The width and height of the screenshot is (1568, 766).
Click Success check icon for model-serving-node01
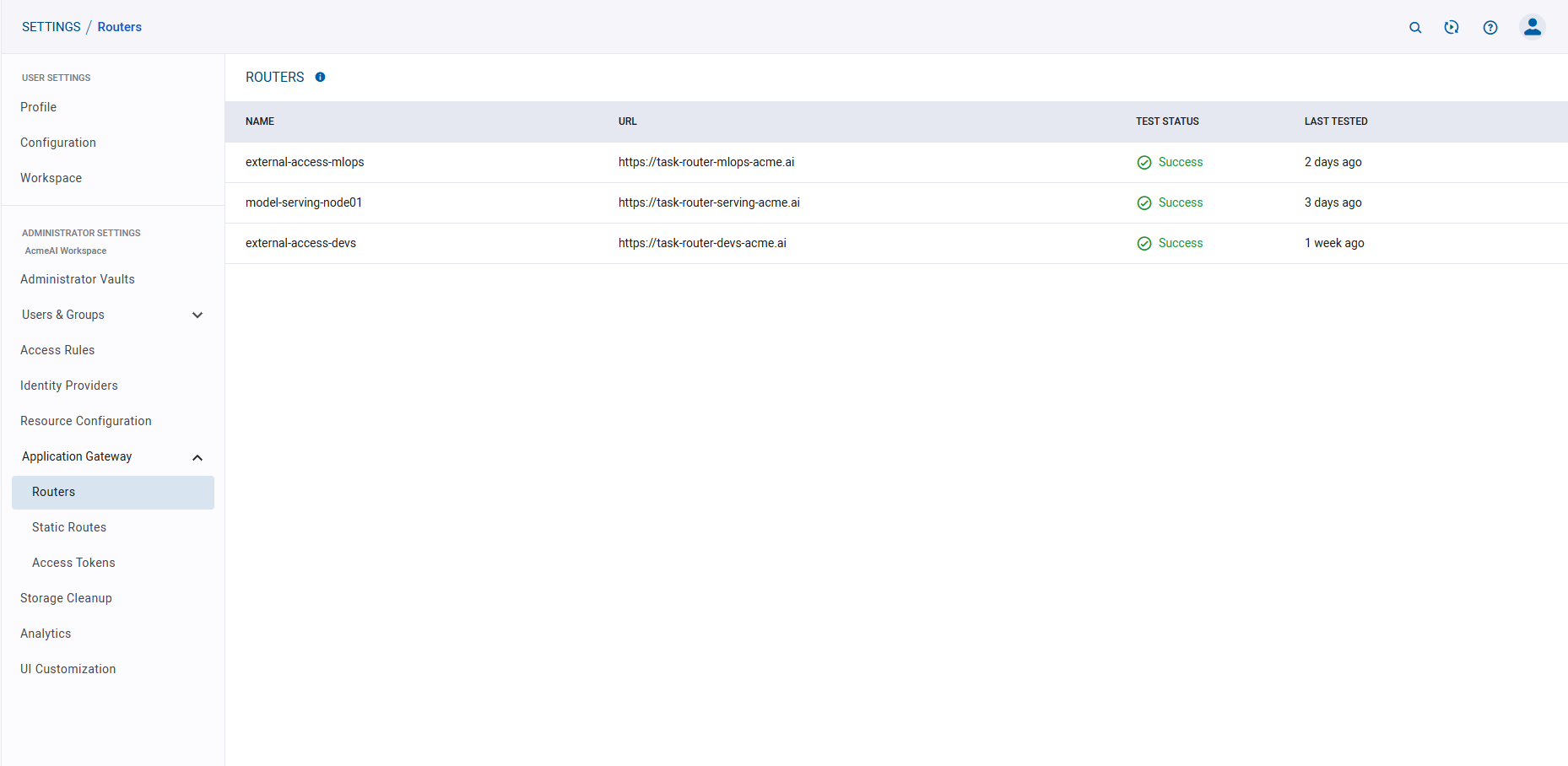tap(1144, 203)
